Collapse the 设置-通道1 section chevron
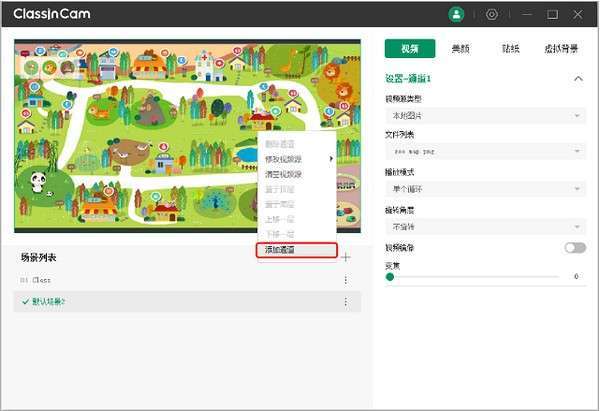This screenshot has width=600, height=411. (x=578, y=79)
